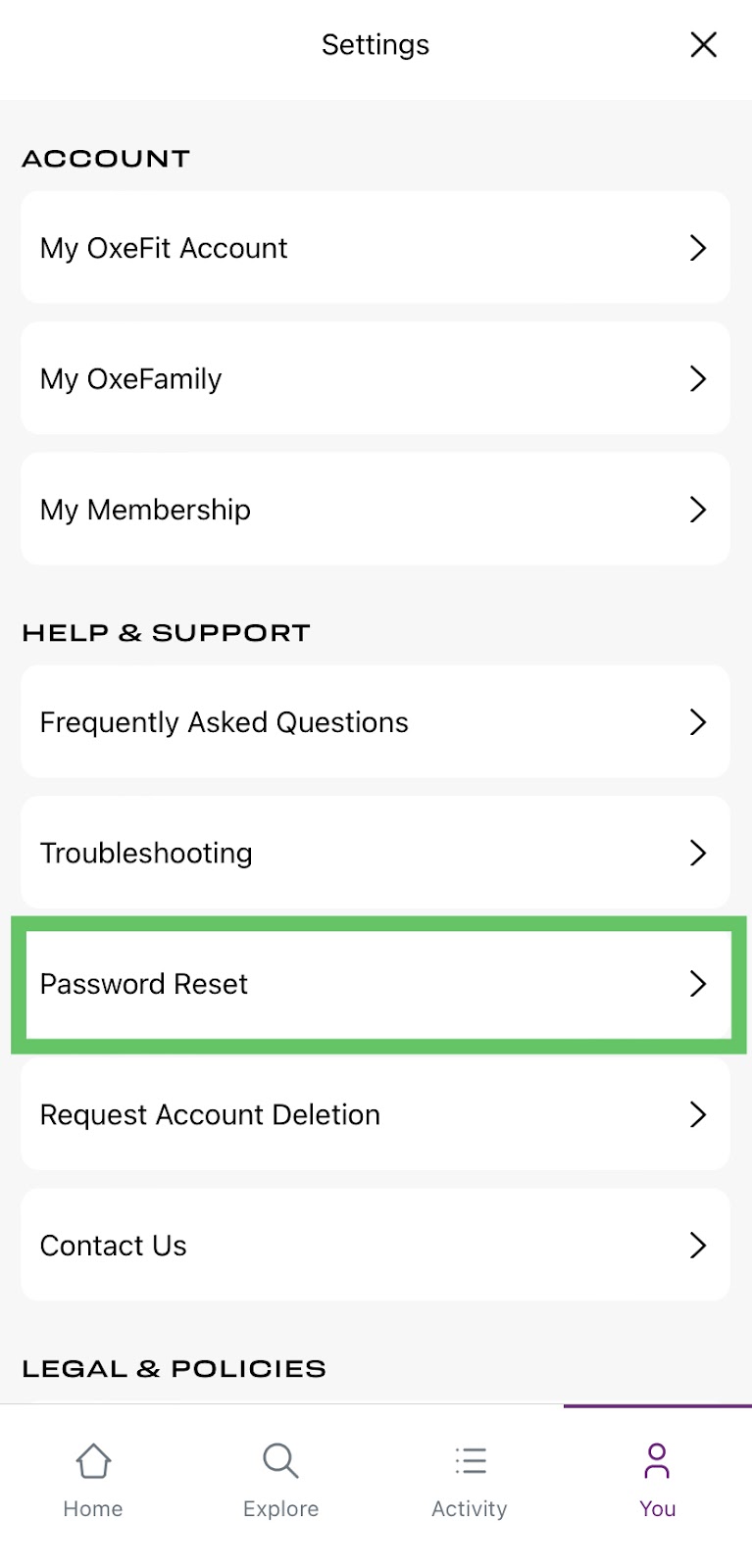752x1568 pixels.
Task: Open the Contact Us row
Action: tap(114, 1246)
